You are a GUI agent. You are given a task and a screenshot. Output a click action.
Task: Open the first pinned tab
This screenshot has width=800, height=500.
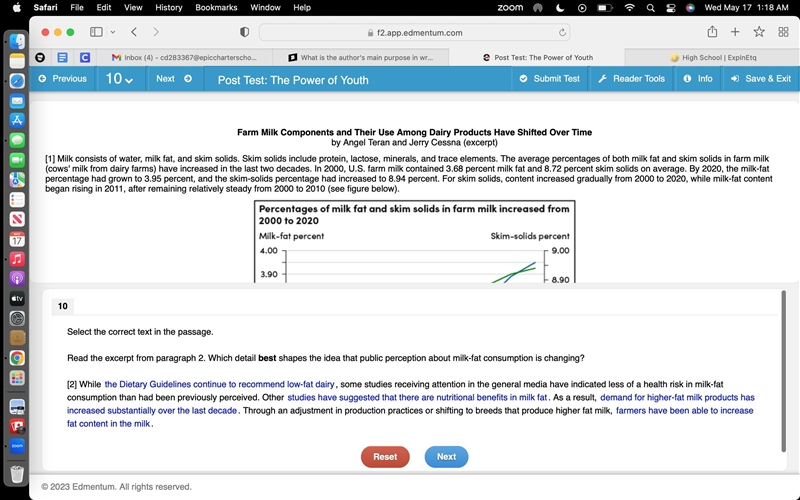point(40,57)
